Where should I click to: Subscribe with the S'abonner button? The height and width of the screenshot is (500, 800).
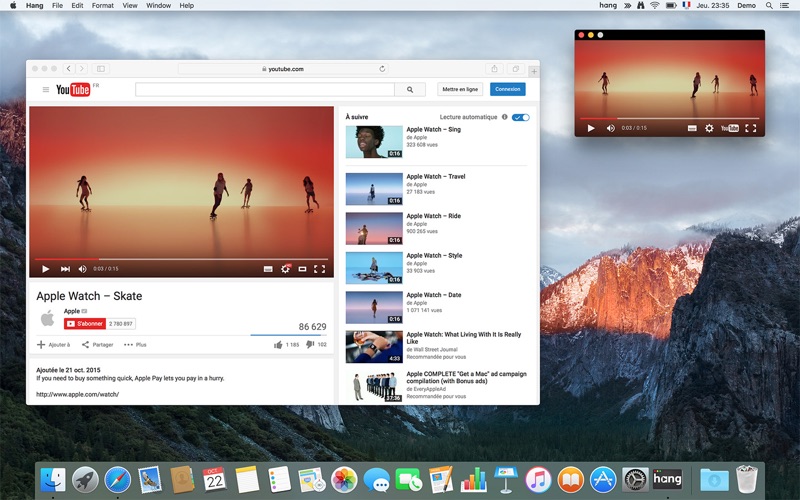pos(85,323)
